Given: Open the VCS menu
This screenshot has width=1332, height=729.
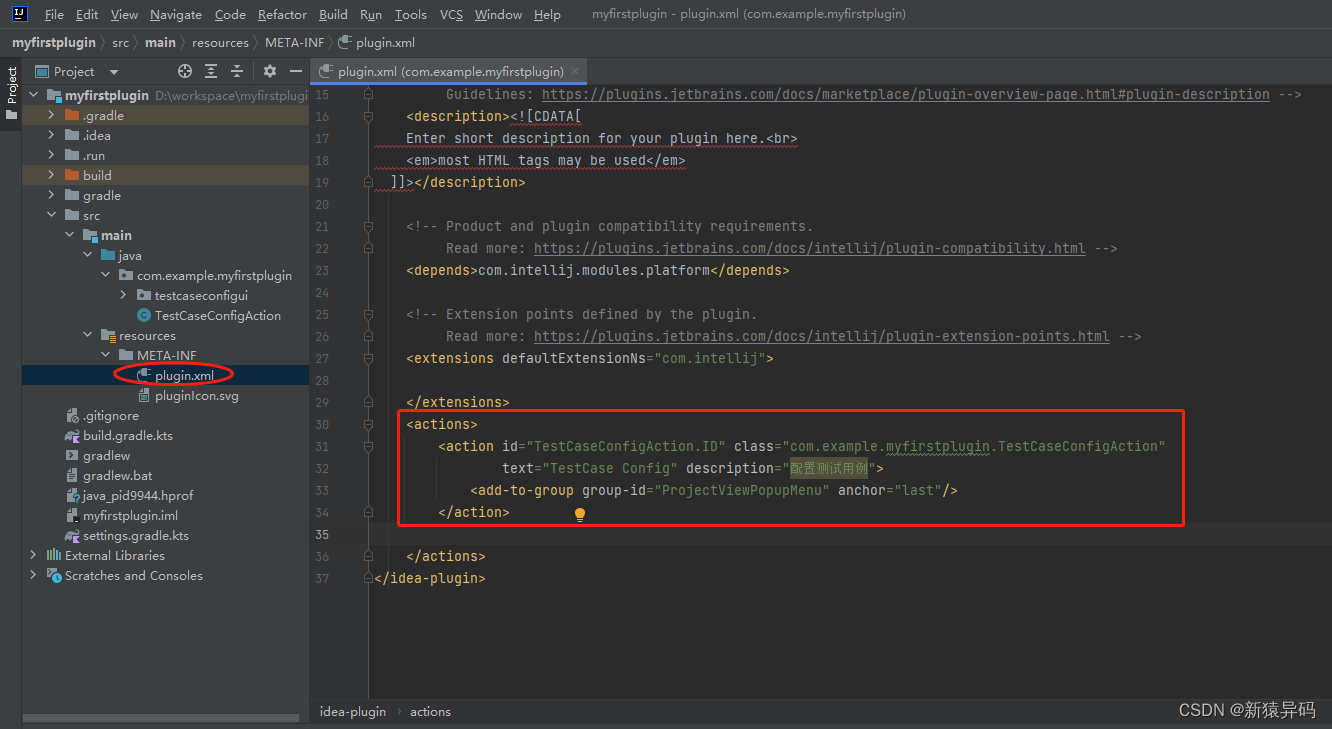Looking at the screenshot, I should [451, 14].
